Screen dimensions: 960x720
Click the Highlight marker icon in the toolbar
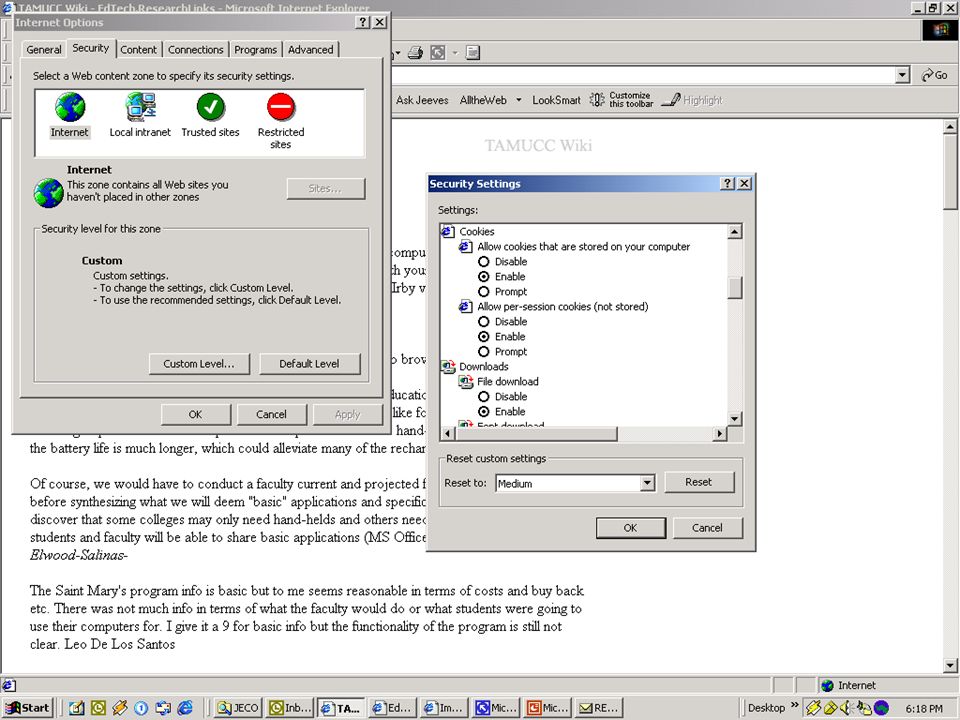click(670, 99)
